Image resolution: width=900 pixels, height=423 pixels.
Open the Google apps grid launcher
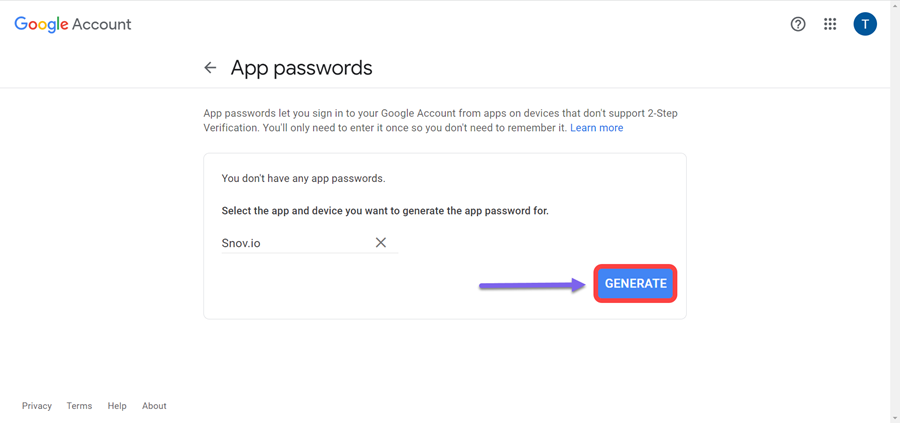(830, 24)
